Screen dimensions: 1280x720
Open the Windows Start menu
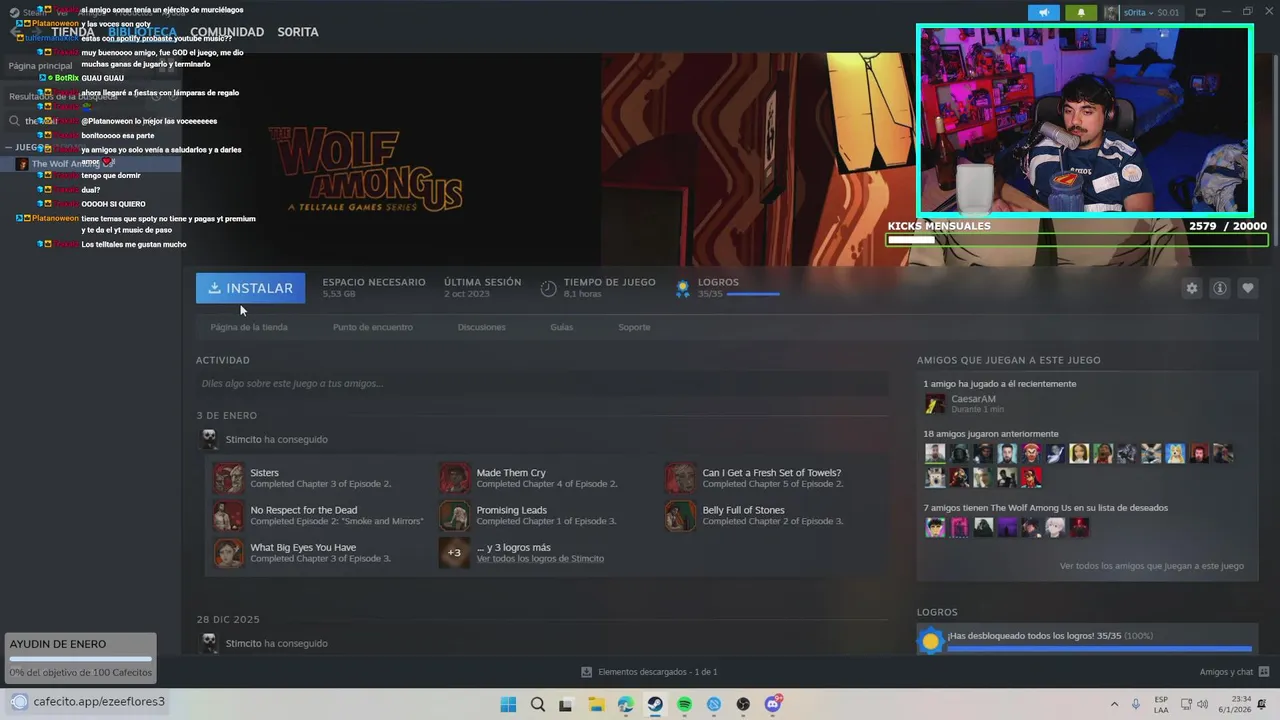coord(508,704)
